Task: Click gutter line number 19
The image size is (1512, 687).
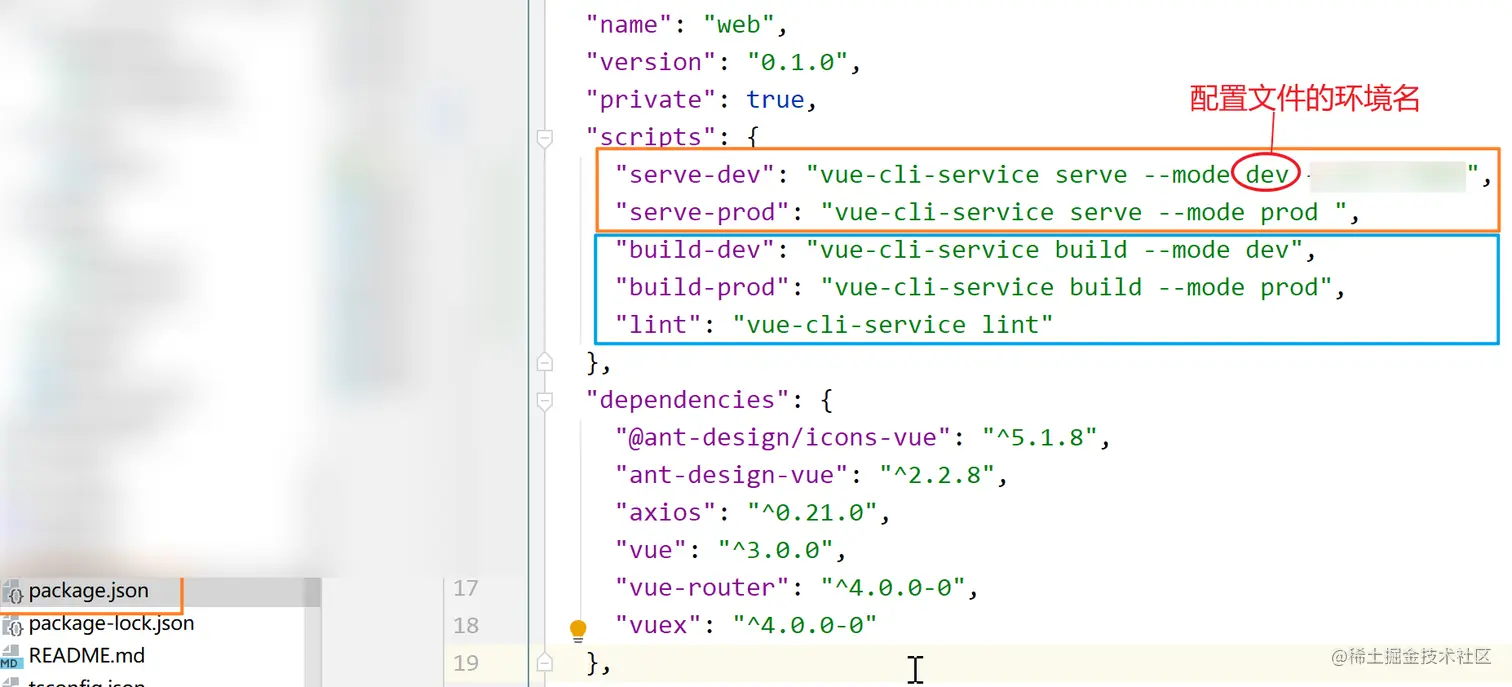Action: (x=466, y=662)
